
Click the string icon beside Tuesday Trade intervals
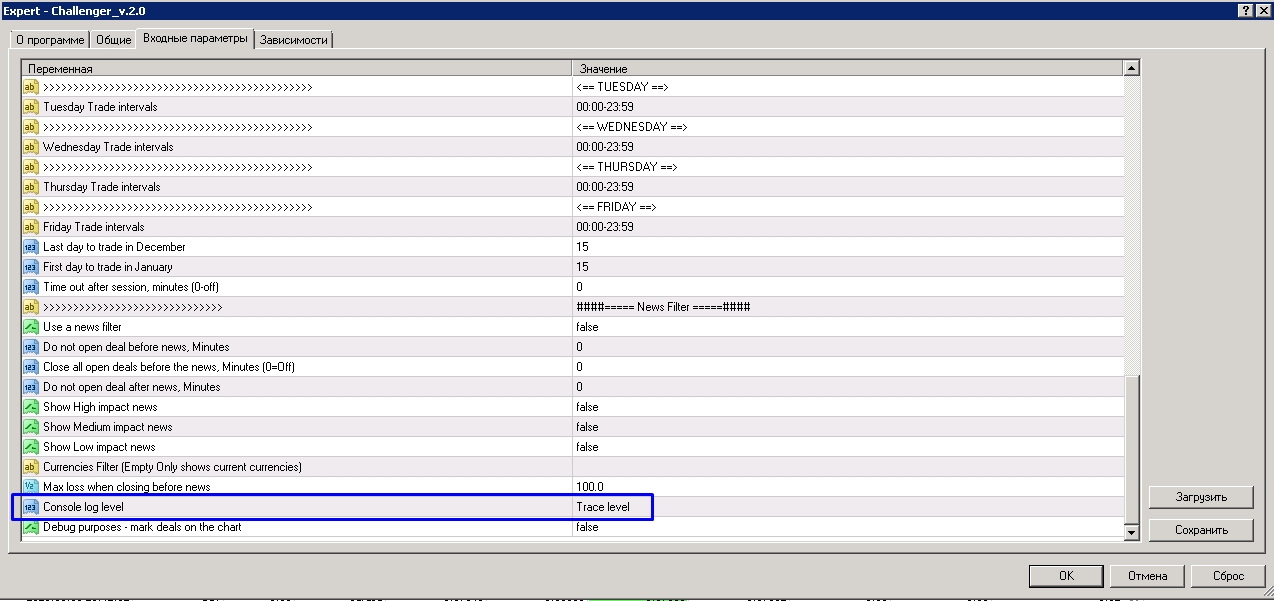[x=30, y=107]
